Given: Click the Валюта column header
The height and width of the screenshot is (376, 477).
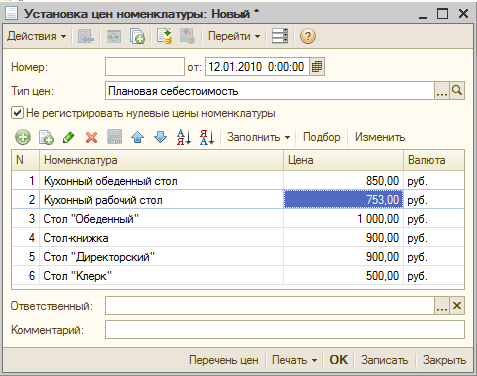Looking at the screenshot, I should pos(434,160).
